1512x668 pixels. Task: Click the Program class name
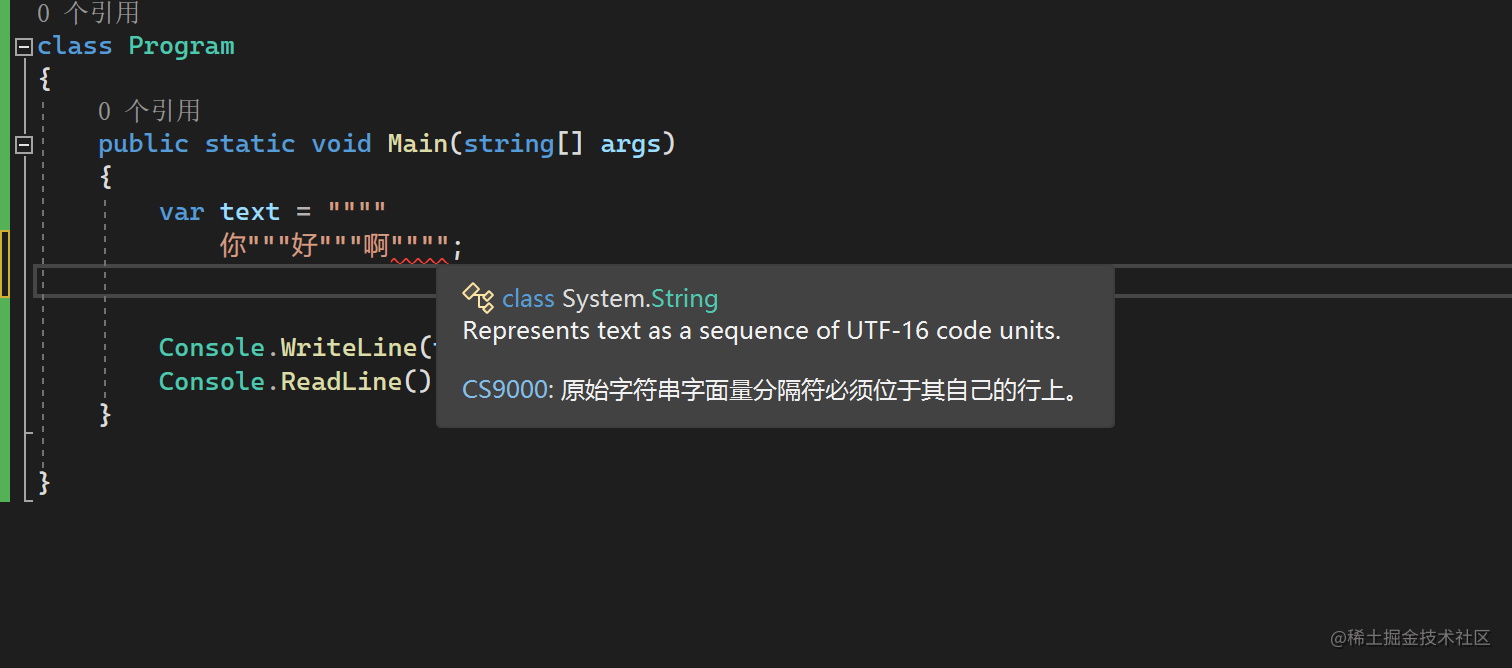(x=181, y=46)
